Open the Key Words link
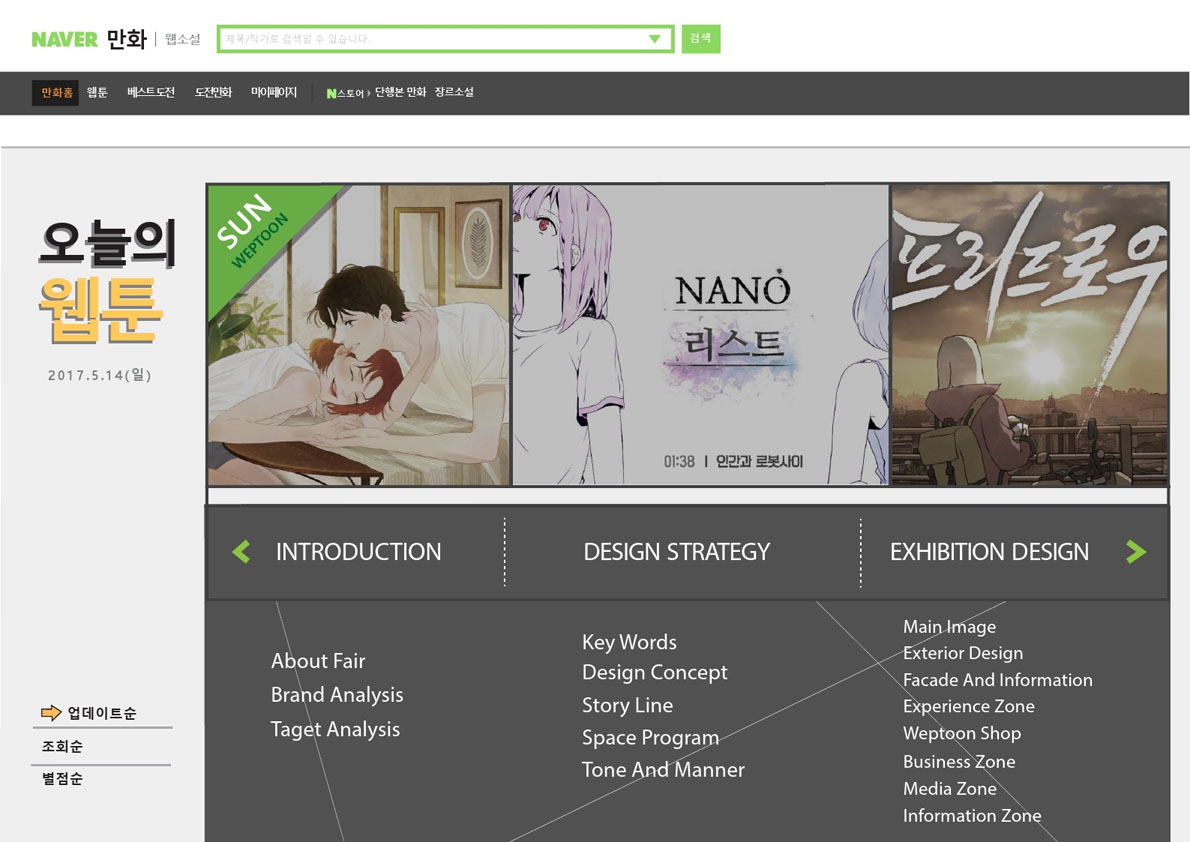1190x842 pixels. tap(629, 642)
